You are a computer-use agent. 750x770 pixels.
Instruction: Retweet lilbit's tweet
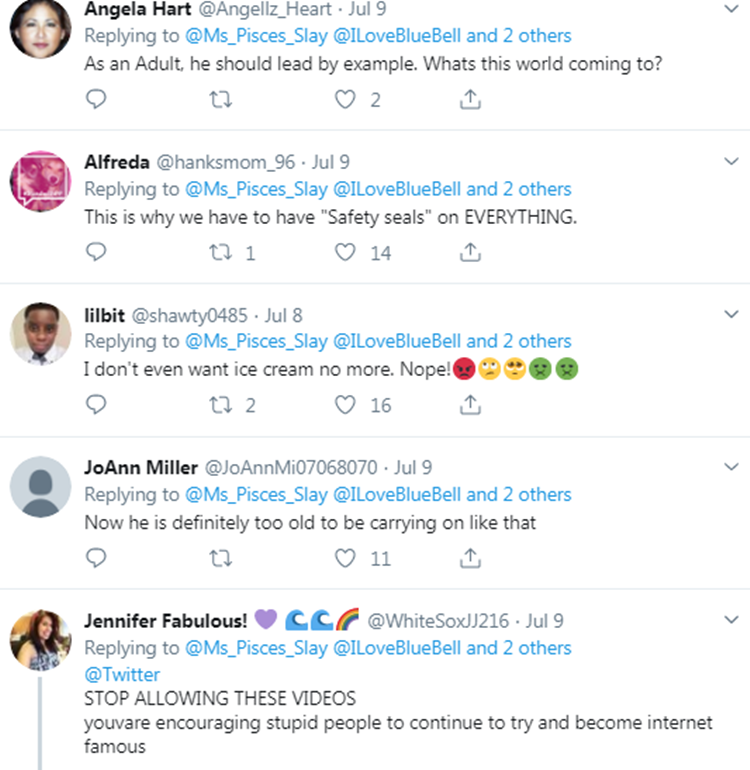pyautogui.click(x=221, y=405)
